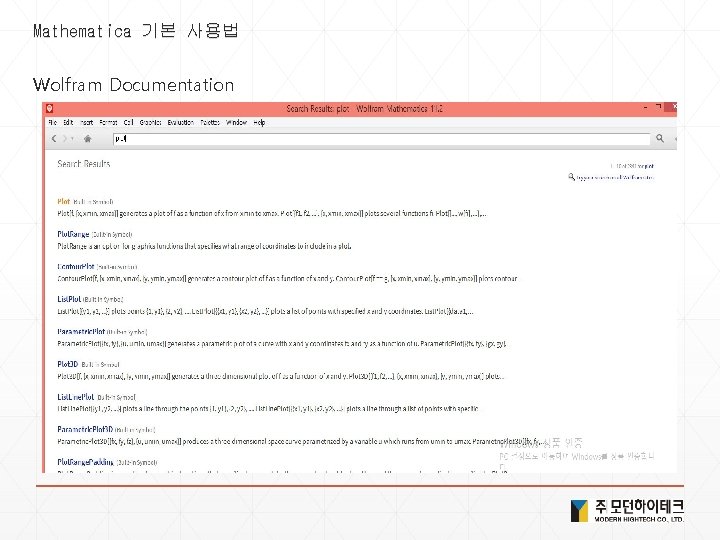Open the Graphics menu
The image size is (720, 540).
pyautogui.click(x=151, y=123)
